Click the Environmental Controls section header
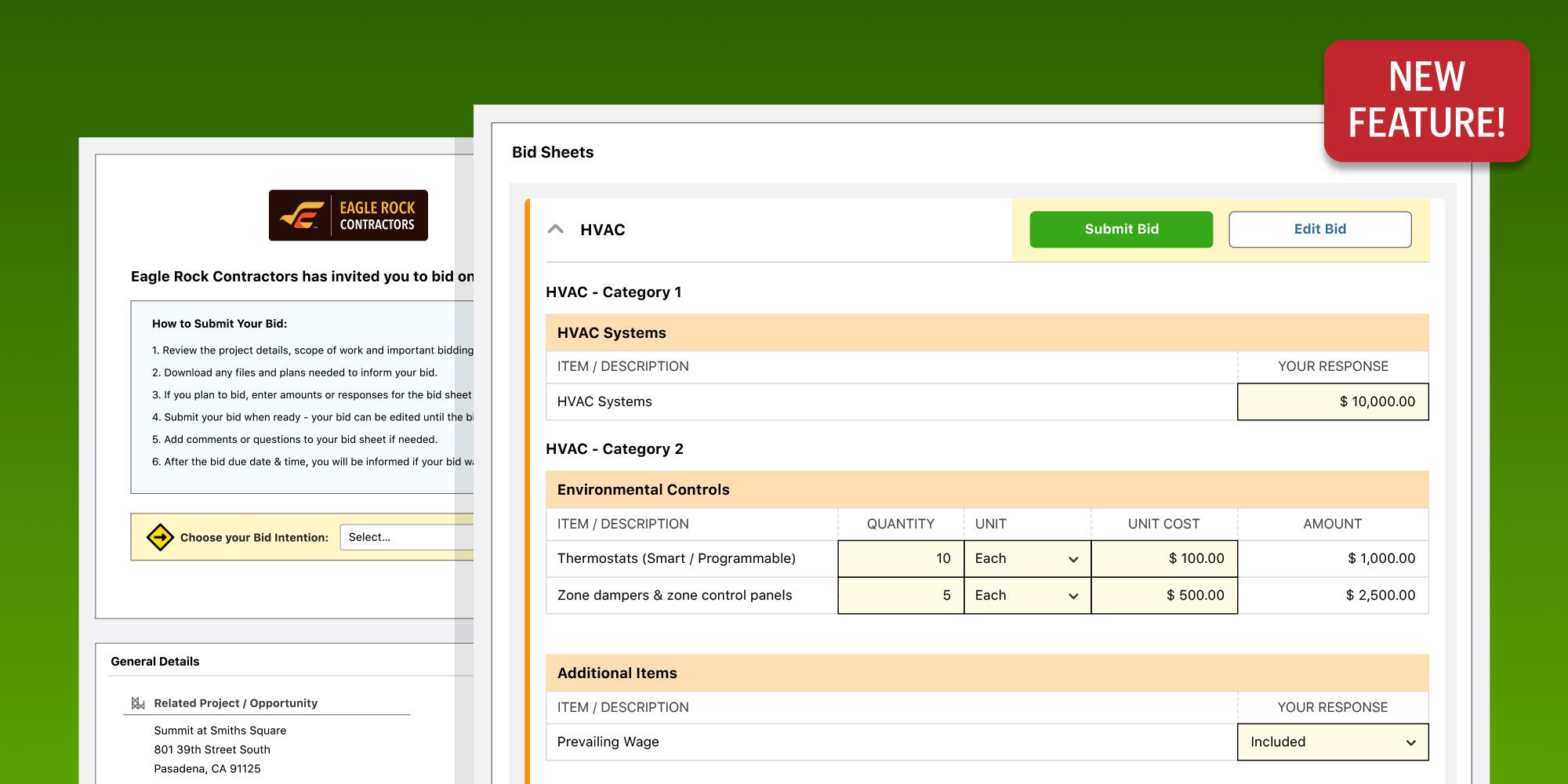1568x784 pixels. (x=643, y=490)
